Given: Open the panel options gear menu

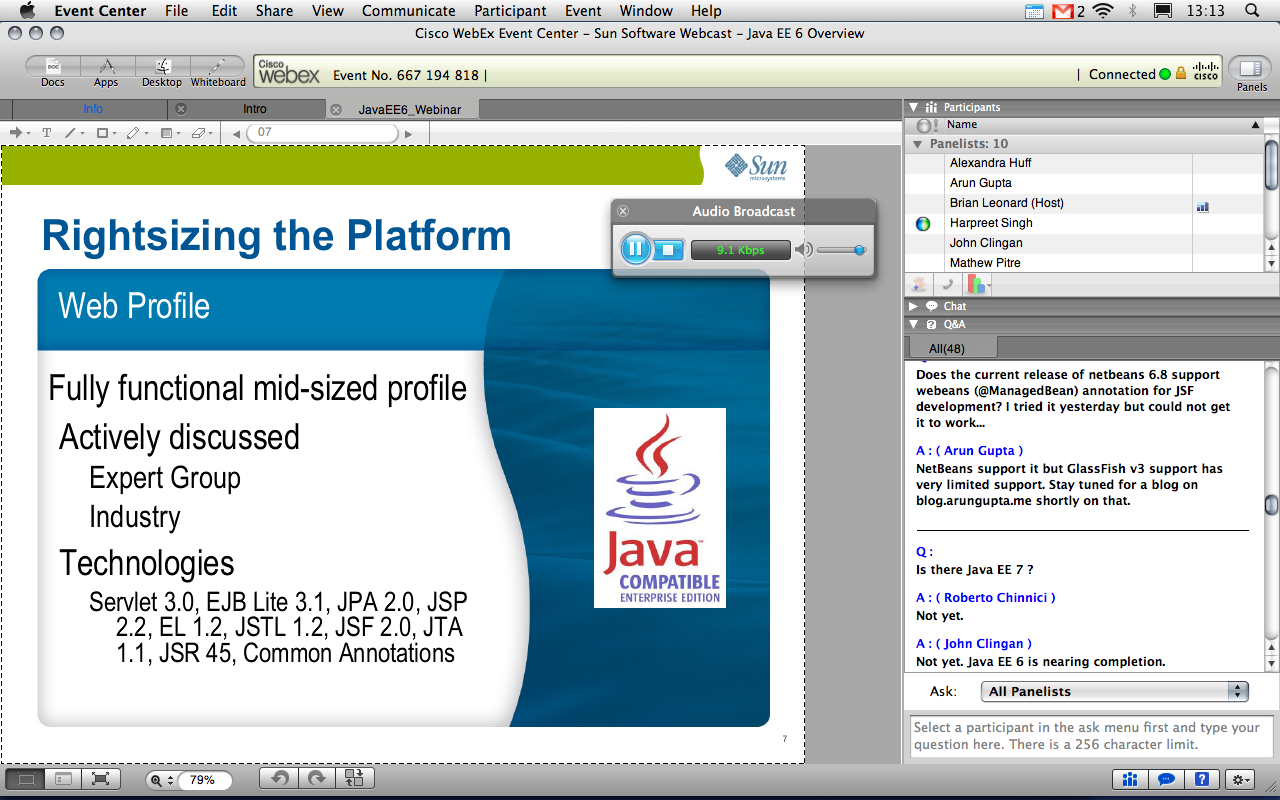Looking at the screenshot, I should 1241,780.
